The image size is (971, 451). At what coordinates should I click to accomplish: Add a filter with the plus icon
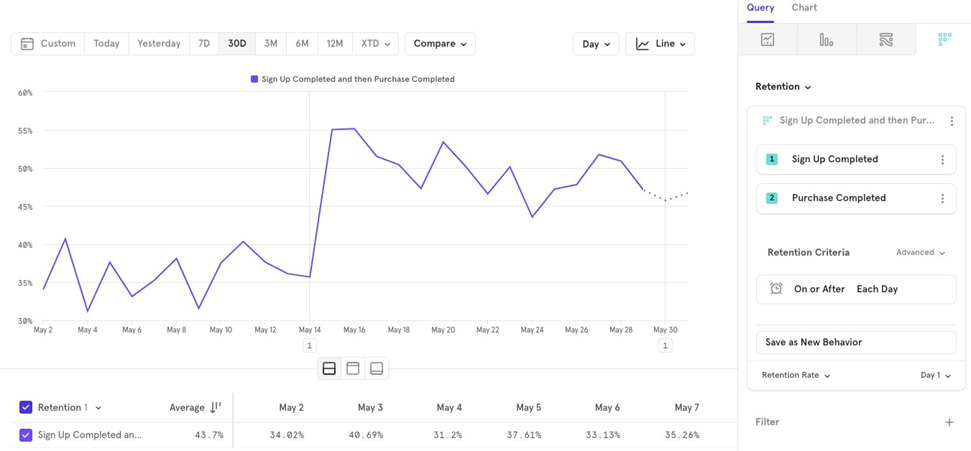949,422
